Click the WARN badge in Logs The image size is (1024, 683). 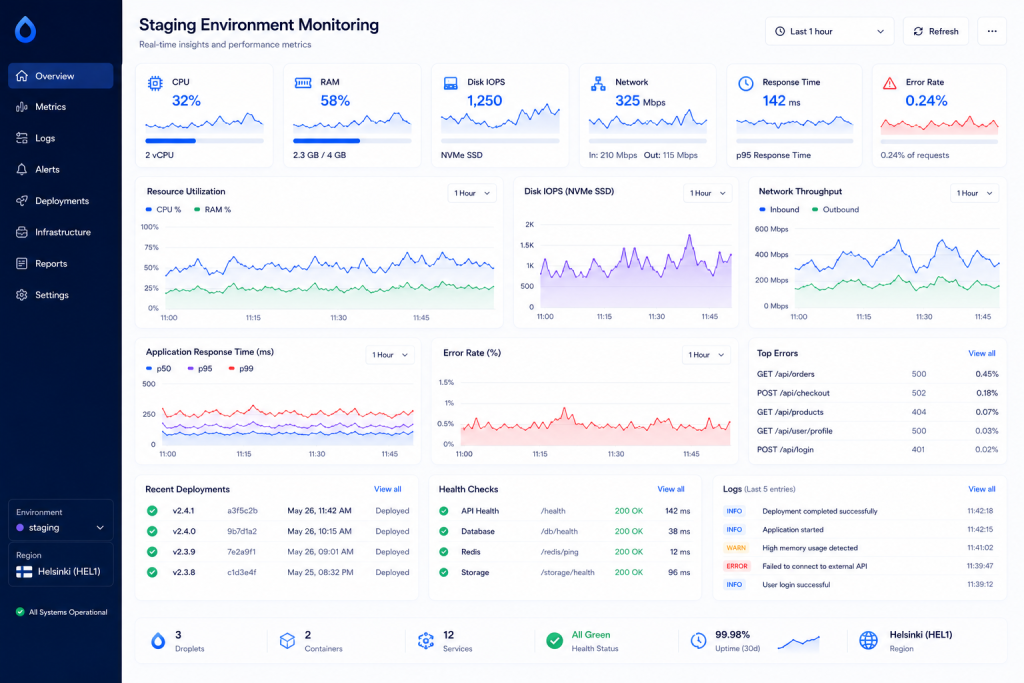coord(736,548)
